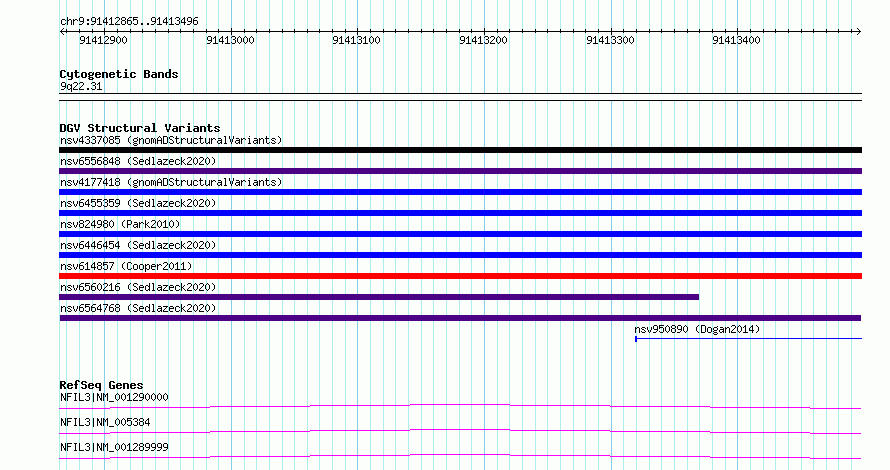Click the 91413000 ruler tick label
Image resolution: width=890 pixels, height=470 pixels.
click(230, 40)
